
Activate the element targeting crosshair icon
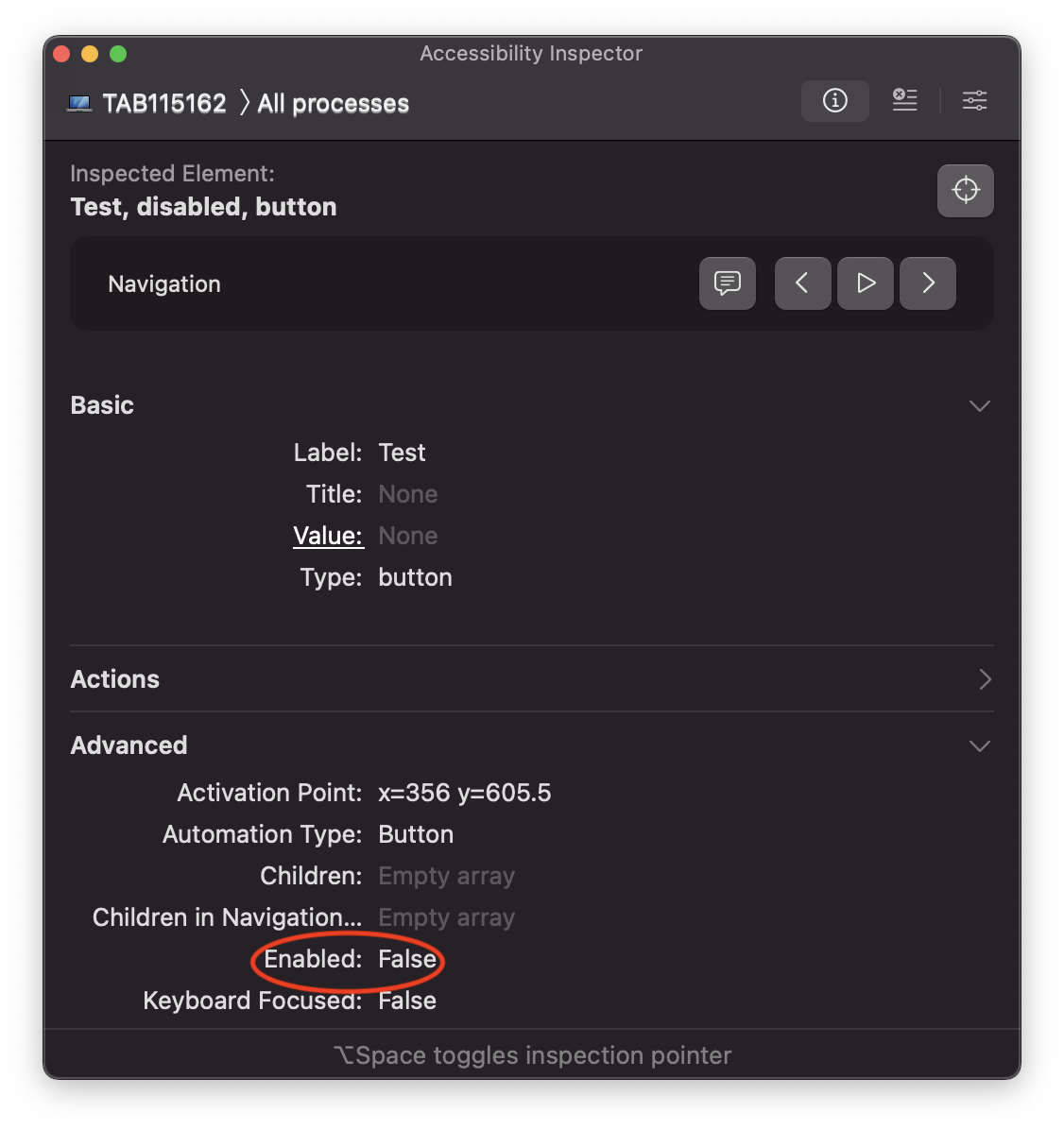coord(965,190)
